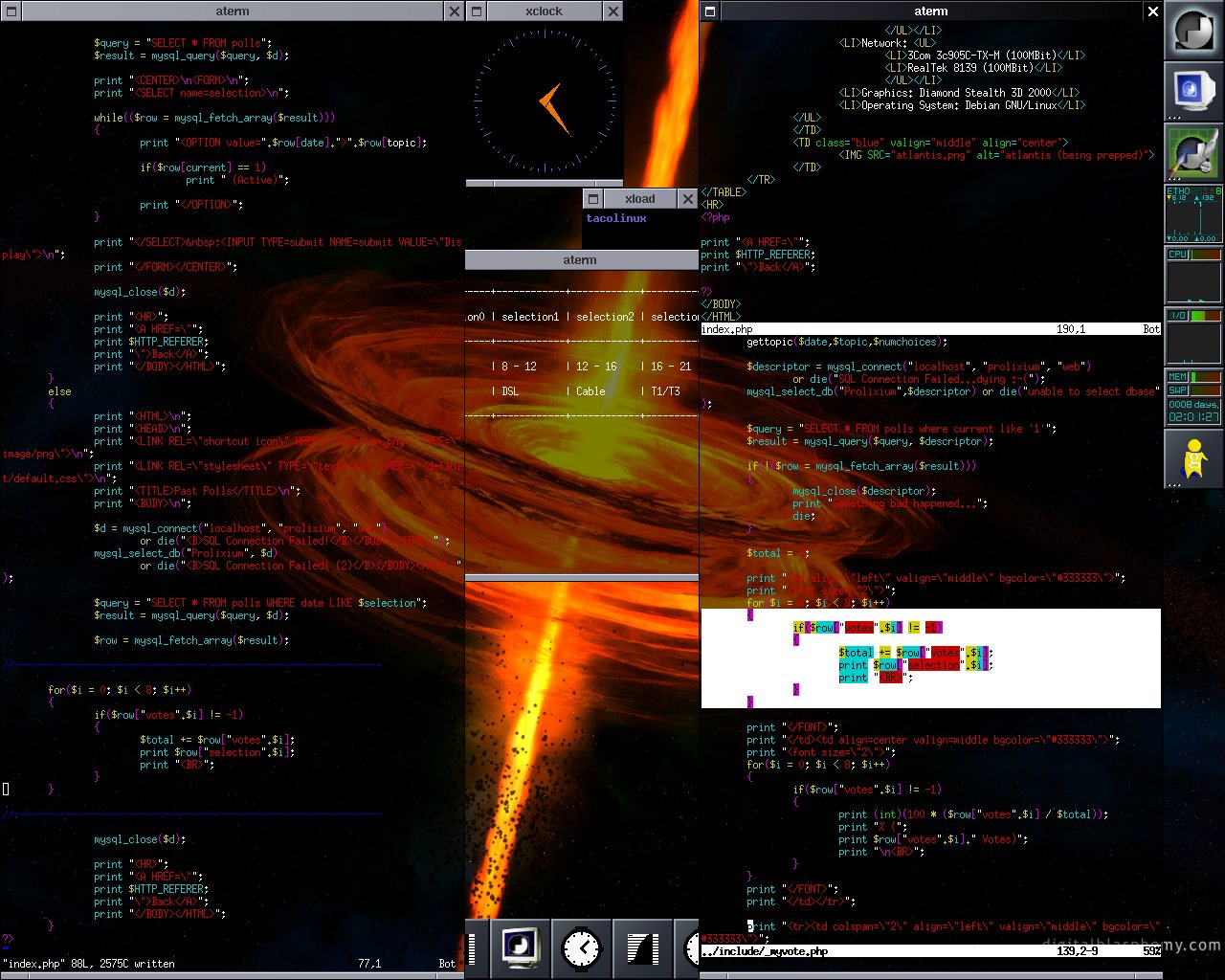The height and width of the screenshot is (980, 1225).
Task: Click the Cable cell in the middle aterm table
Action: [x=590, y=391]
